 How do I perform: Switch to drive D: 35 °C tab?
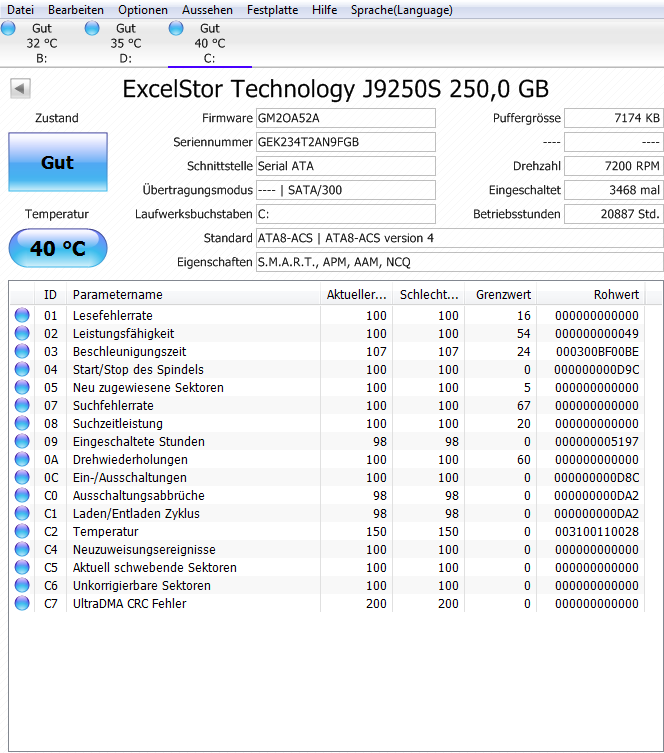point(126,43)
